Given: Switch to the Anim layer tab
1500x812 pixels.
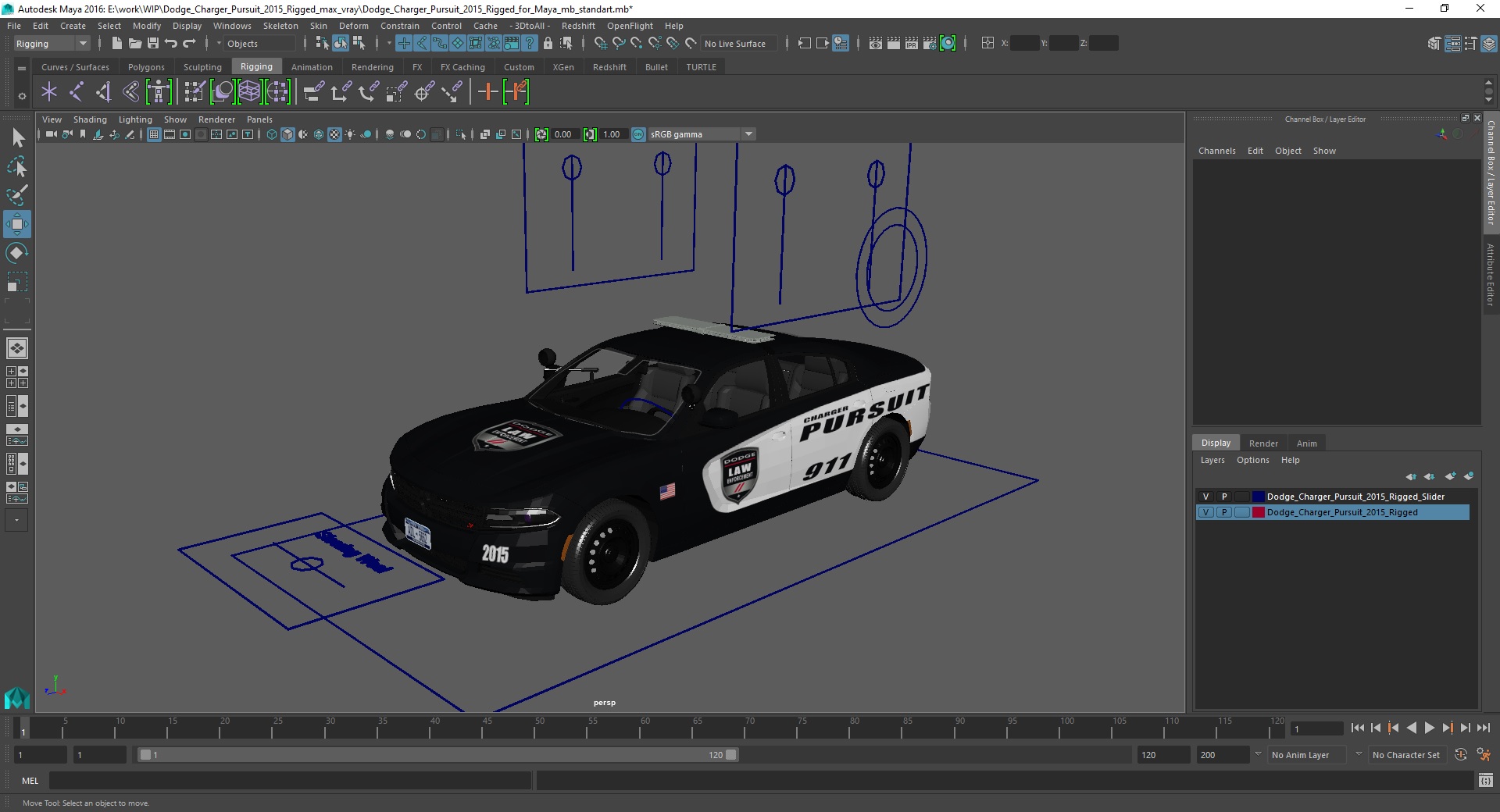Looking at the screenshot, I should click(1306, 443).
